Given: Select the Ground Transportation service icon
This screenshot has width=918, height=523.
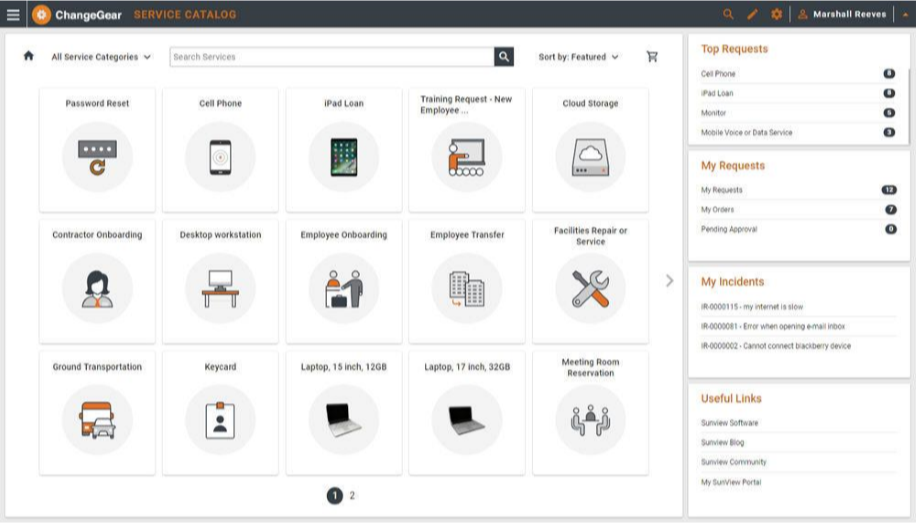Looking at the screenshot, I should pyautogui.click(x=97, y=420).
